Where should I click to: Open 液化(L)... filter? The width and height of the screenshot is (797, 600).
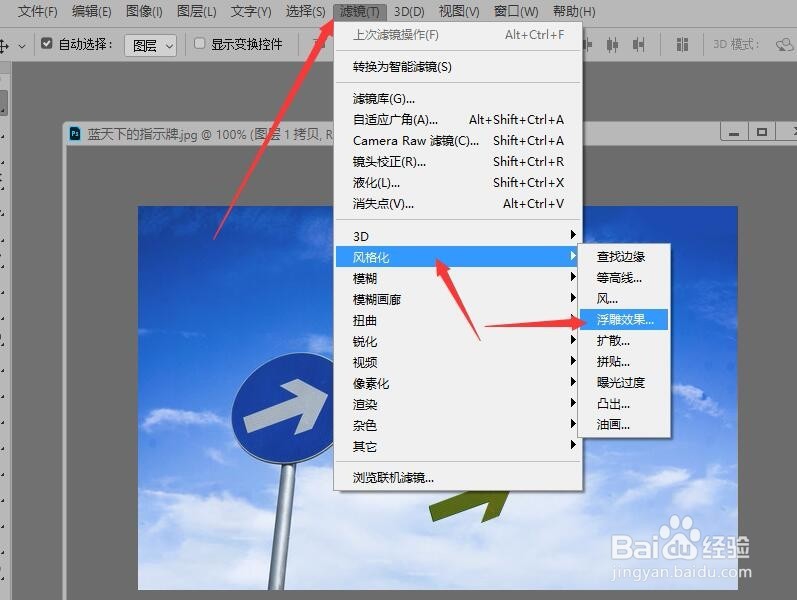(x=458, y=183)
